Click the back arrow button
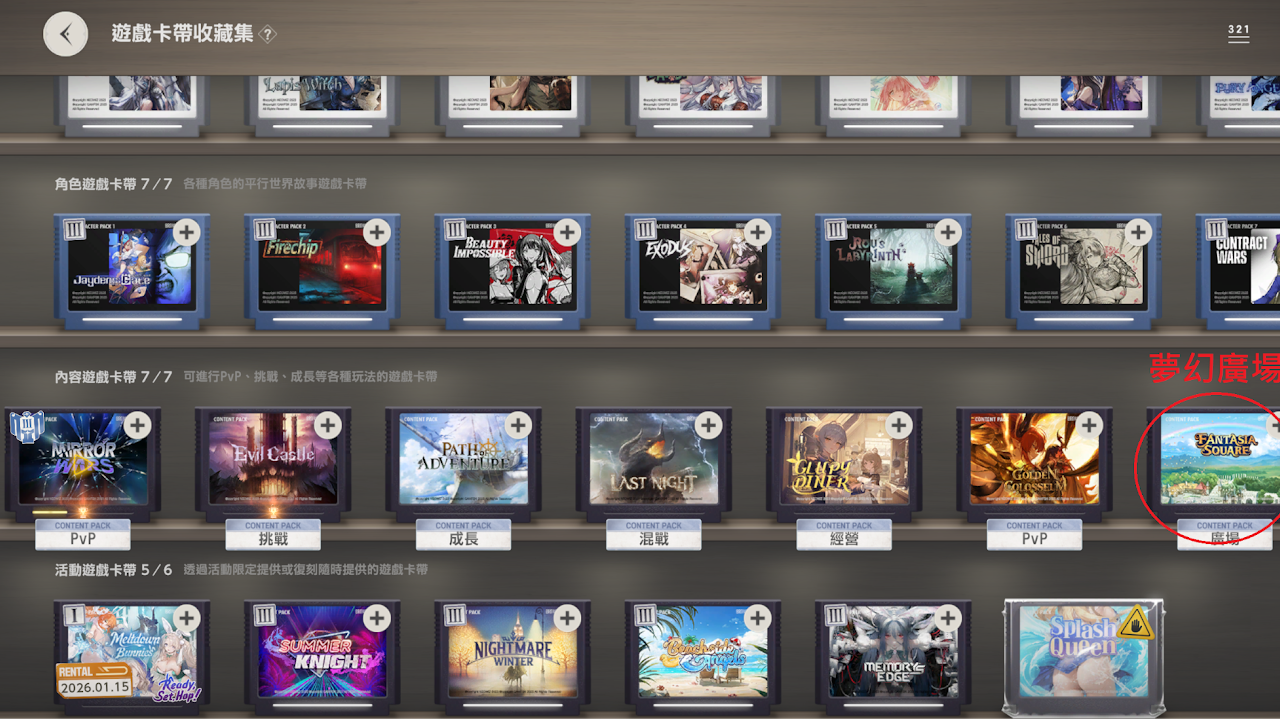This screenshot has height=719, width=1280. point(65,34)
